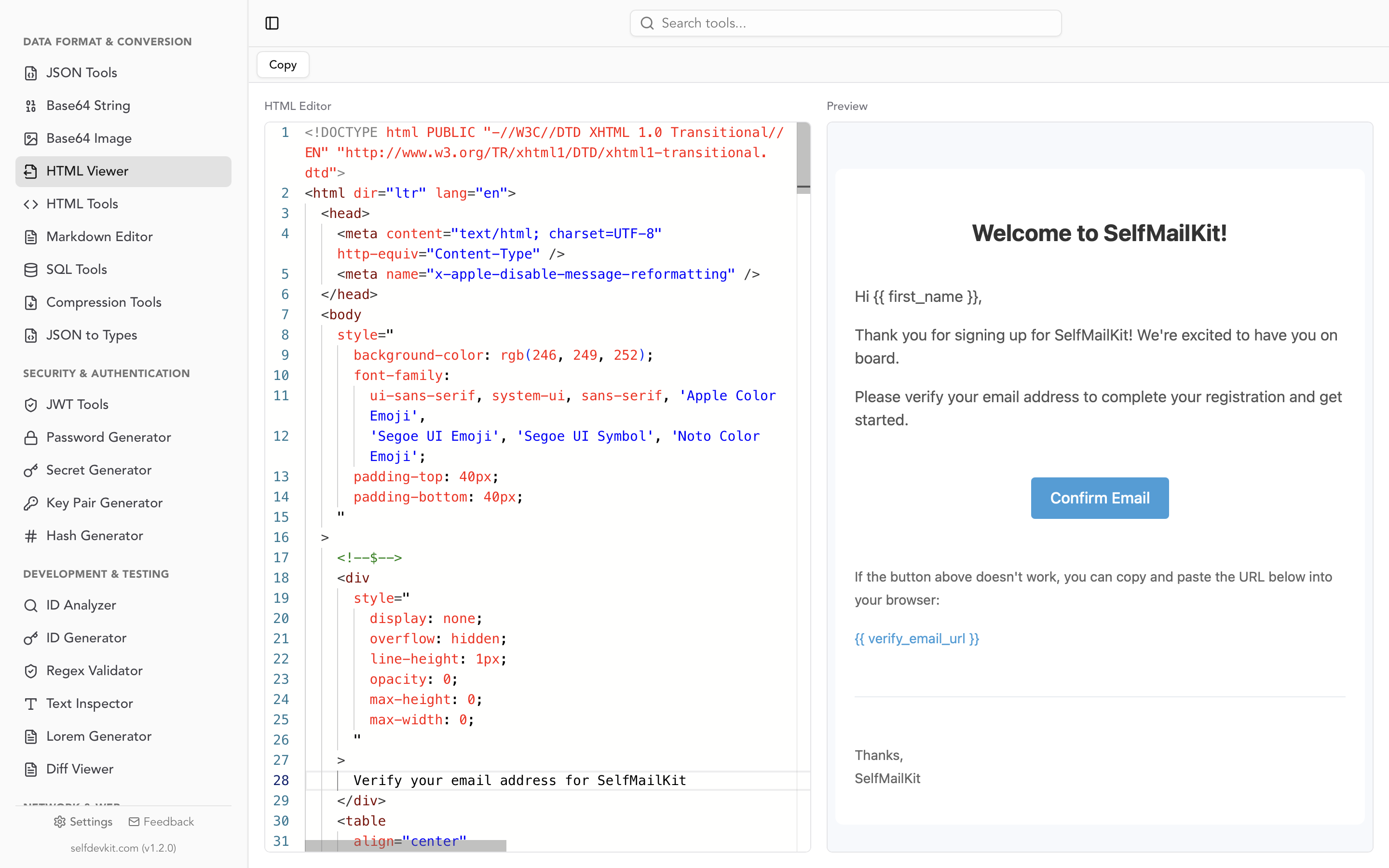Click the HTML Tools code brackets icon

tap(31, 204)
